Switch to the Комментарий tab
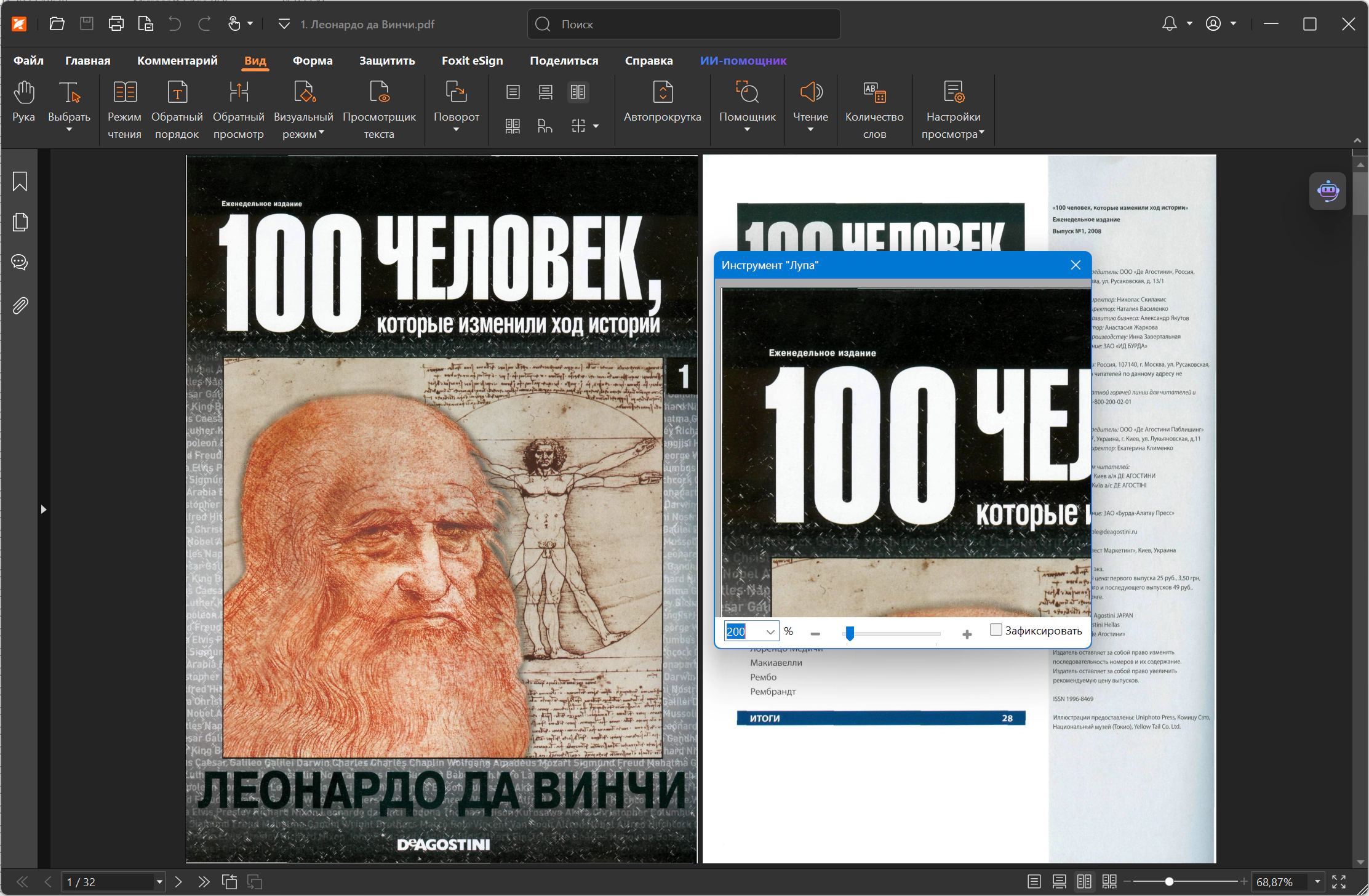This screenshot has width=1369, height=896. pyautogui.click(x=177, y=61)
